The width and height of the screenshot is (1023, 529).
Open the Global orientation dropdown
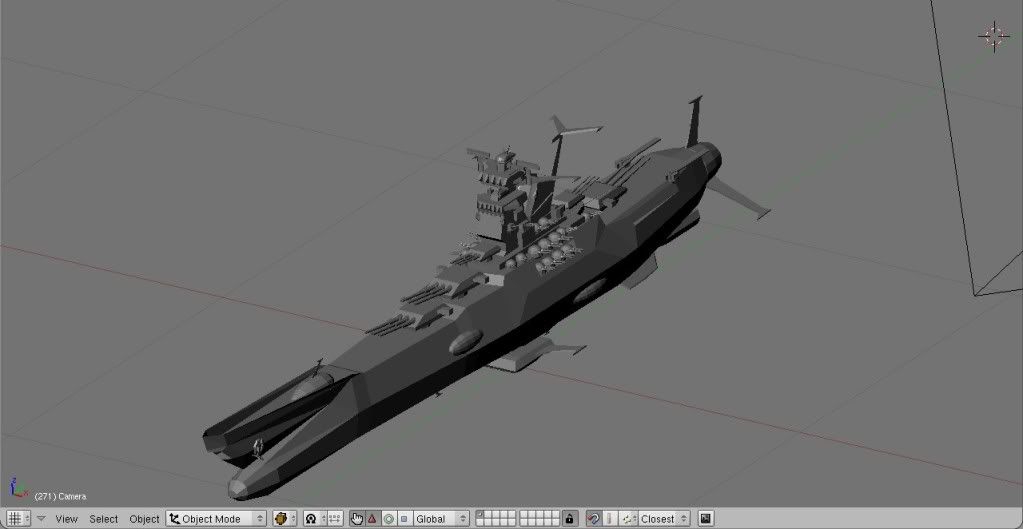pyautogui.click(x=441, y=519)
